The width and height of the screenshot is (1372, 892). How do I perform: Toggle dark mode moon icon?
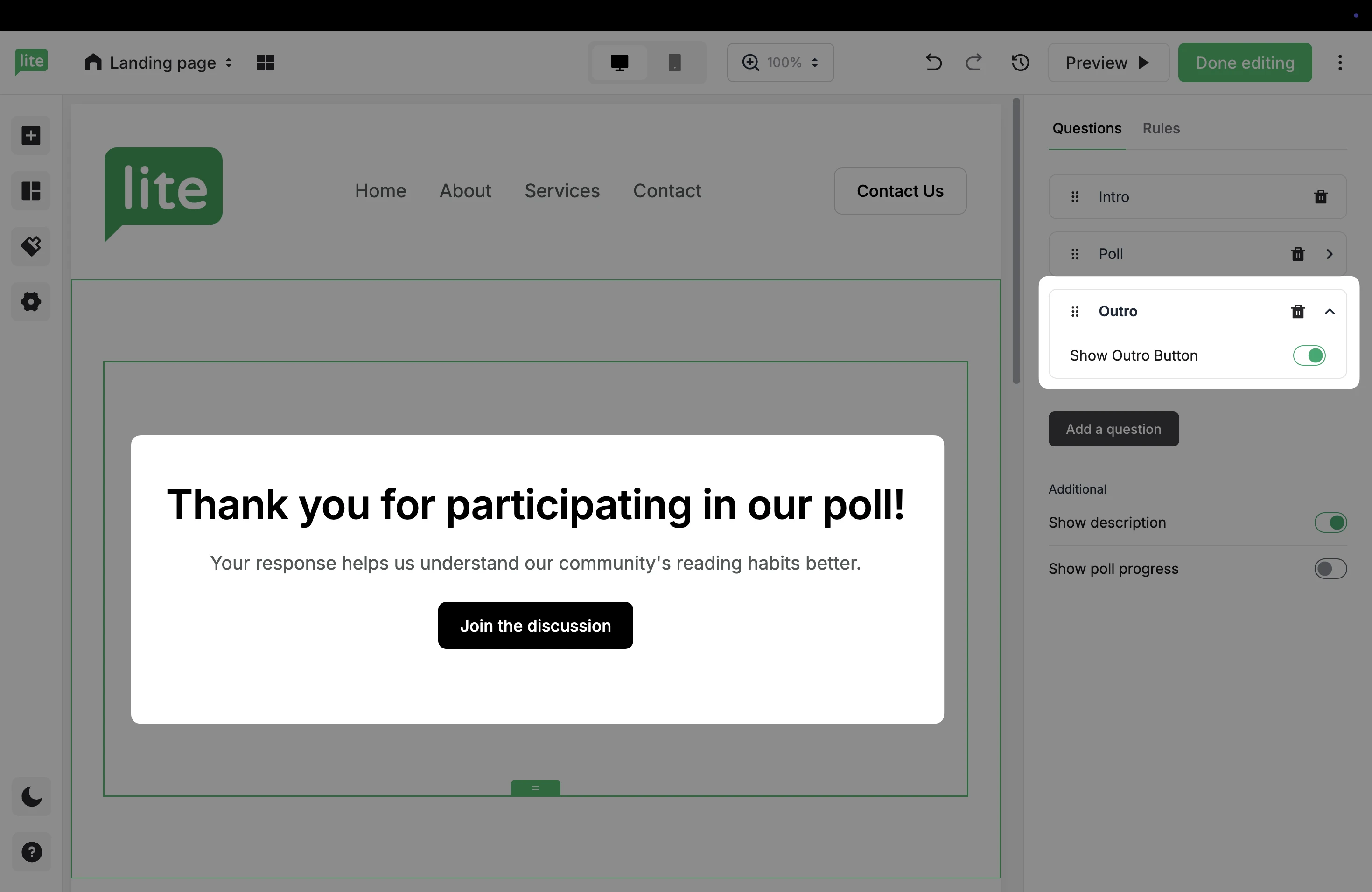click(x=31, y=797)
